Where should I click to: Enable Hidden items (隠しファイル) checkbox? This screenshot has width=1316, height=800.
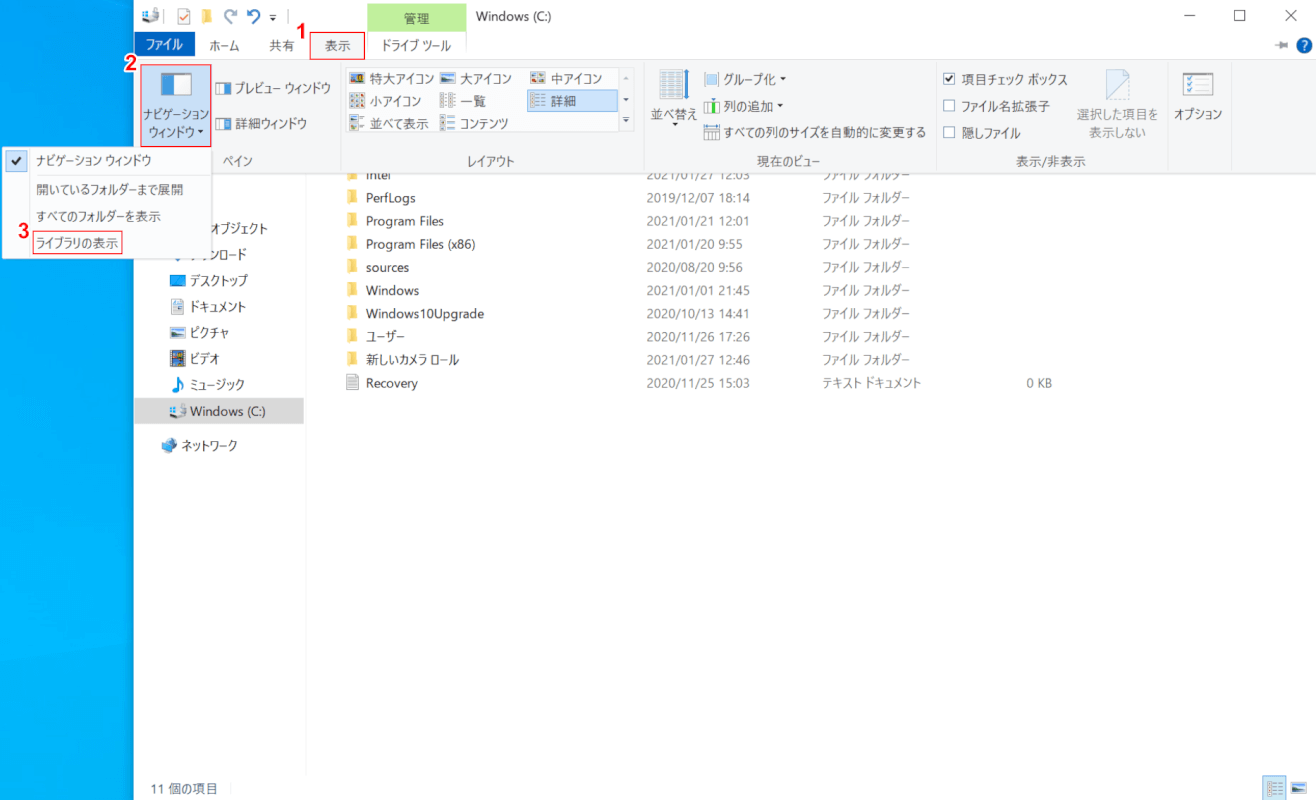pos(949,132)
